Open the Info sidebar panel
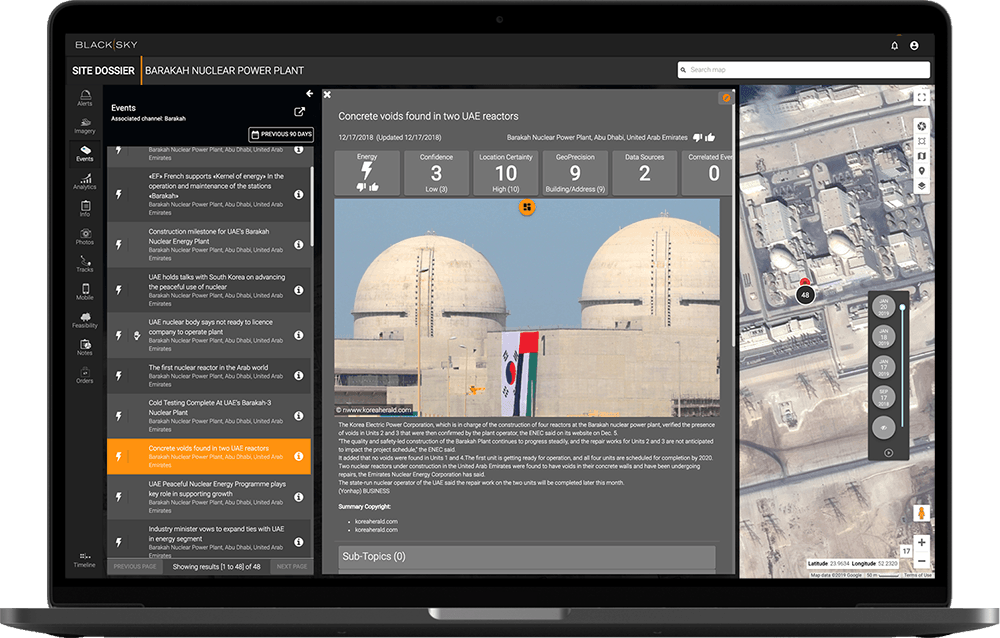This screenshot has width=1000, height=638. click(85, 209)
